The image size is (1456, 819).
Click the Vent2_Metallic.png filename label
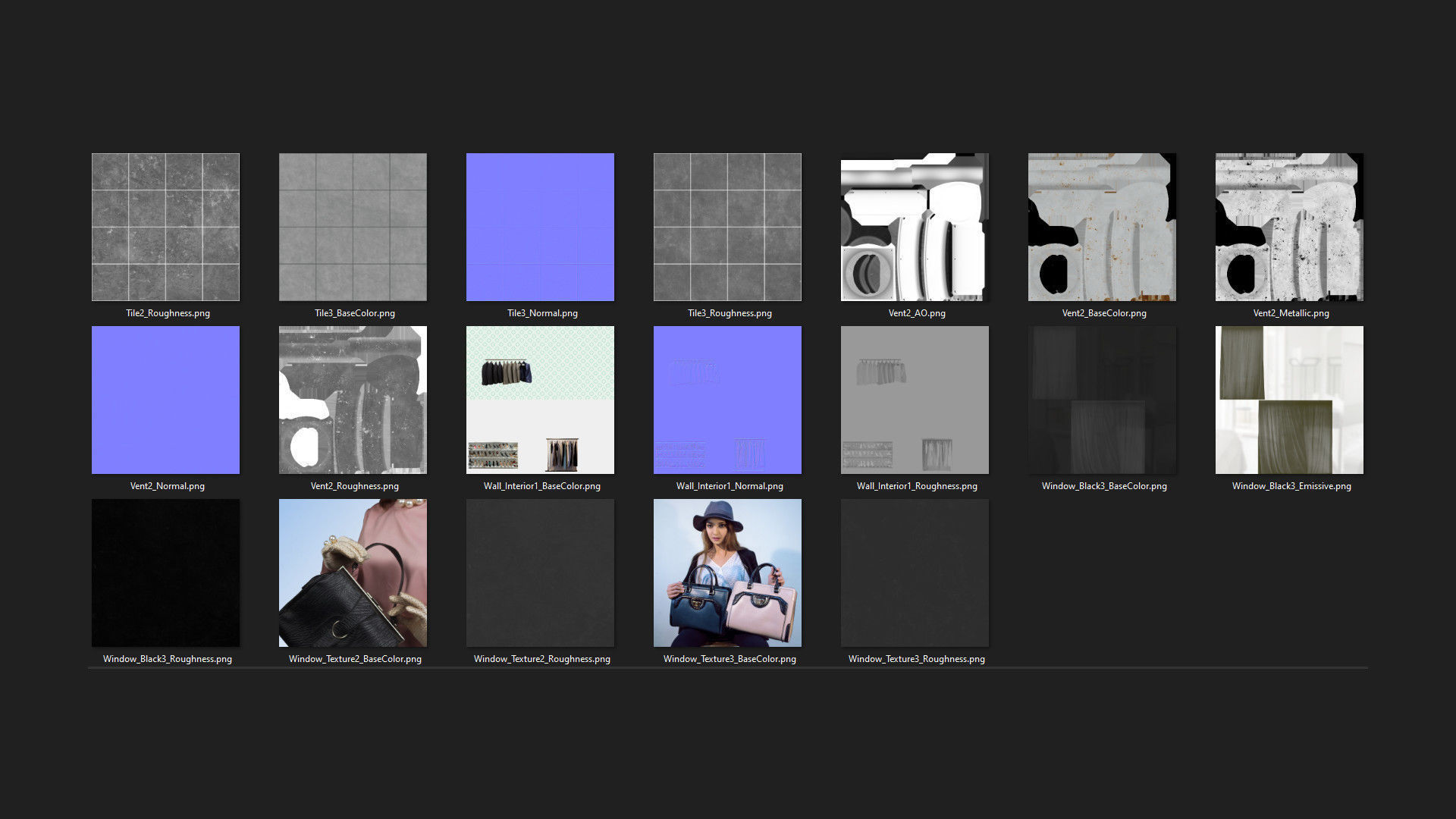coord(1291,313)
